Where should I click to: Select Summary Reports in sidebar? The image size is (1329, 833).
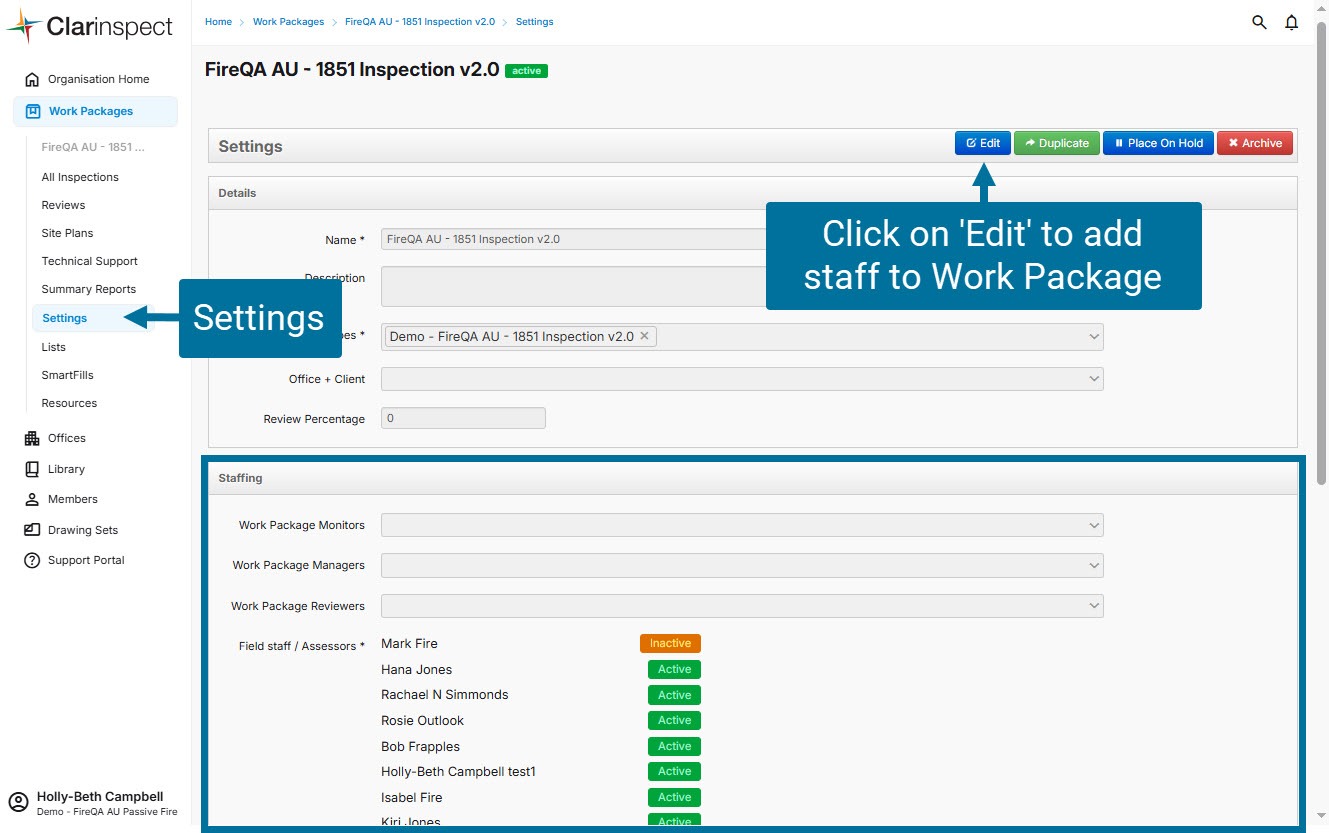click(88, 289)
